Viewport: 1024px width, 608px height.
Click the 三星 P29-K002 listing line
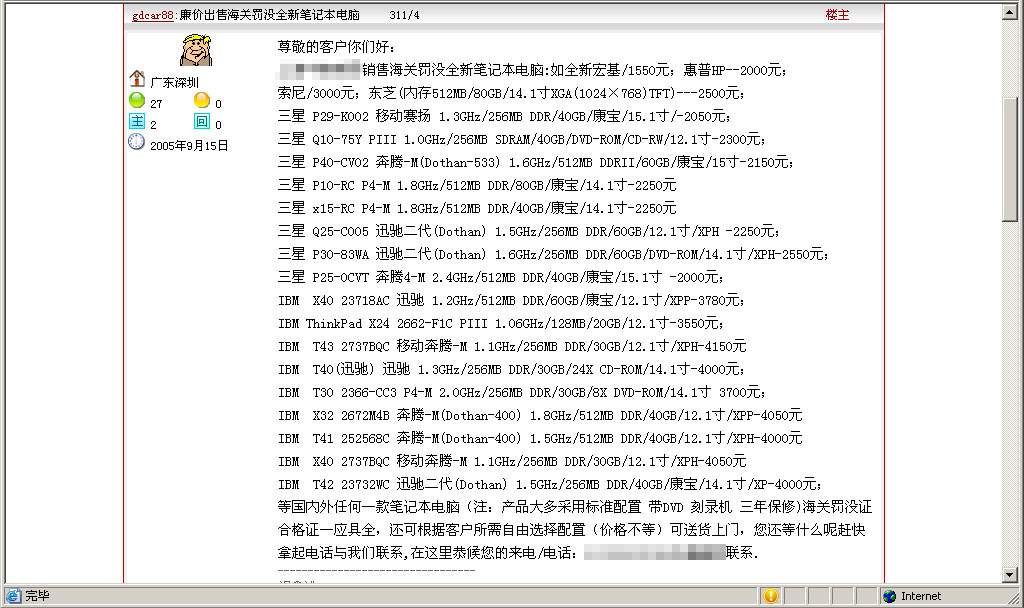point(504,116)
